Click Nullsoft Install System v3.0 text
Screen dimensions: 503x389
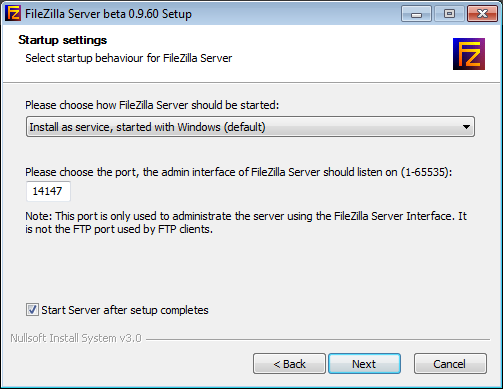(76, 338)
